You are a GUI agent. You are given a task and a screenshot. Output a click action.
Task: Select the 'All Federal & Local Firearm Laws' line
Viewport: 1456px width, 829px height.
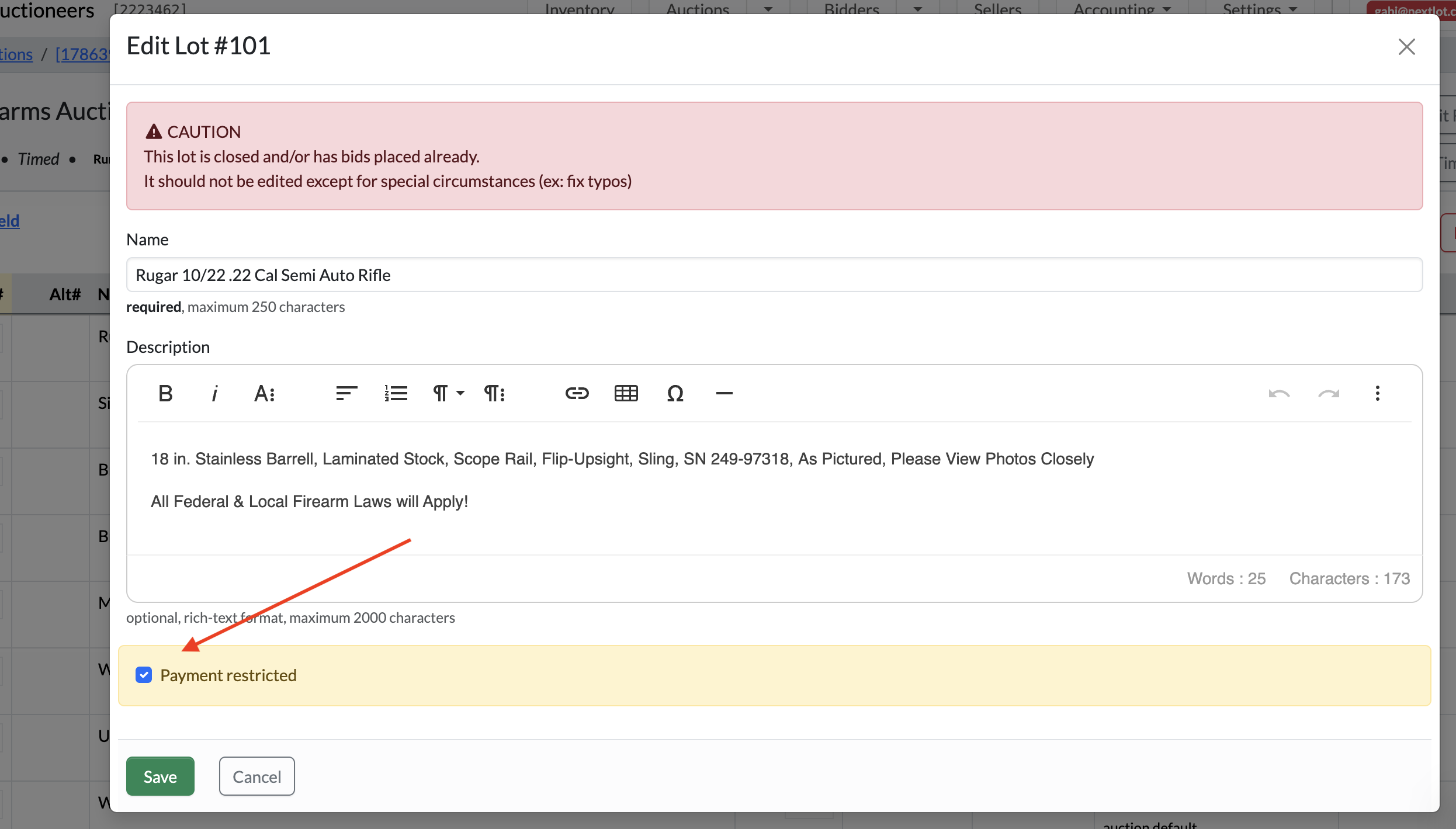[x=309, y=501]
